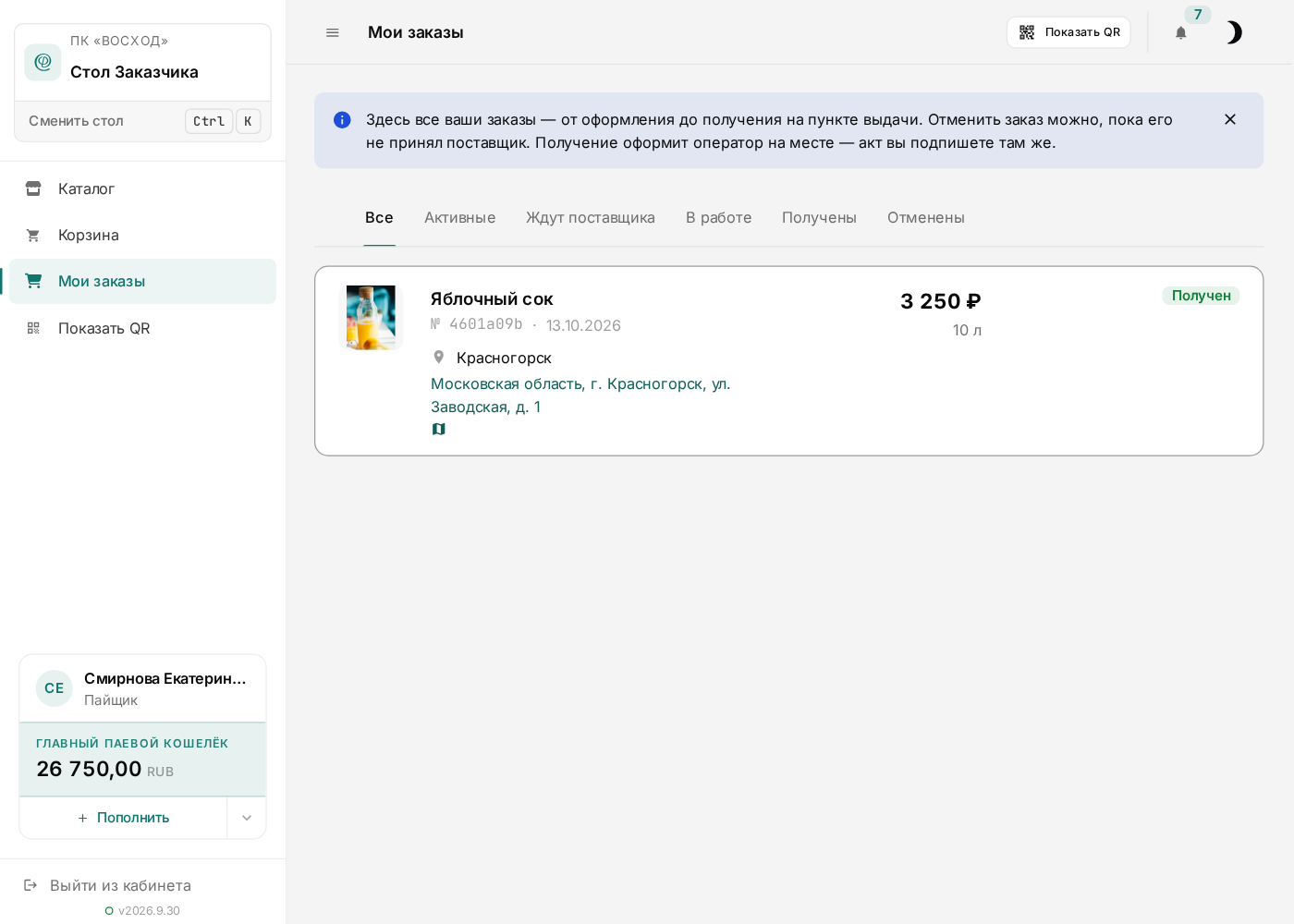Click the location pin next to Красногорск
This screenshot has height=924, width=1294.
click(x=439, y=357)
